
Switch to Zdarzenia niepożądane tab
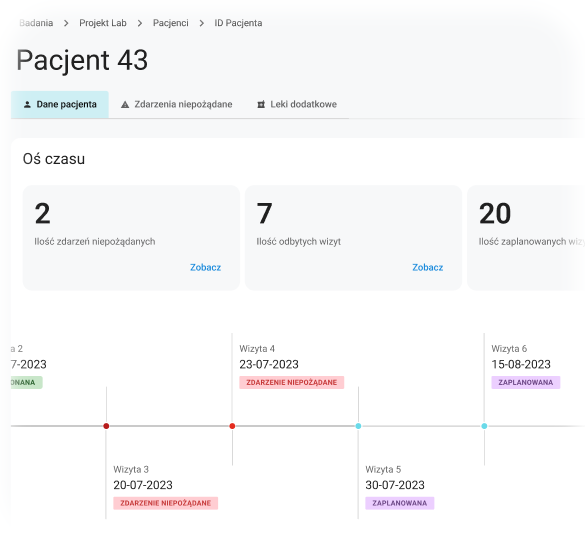point(176,104)
